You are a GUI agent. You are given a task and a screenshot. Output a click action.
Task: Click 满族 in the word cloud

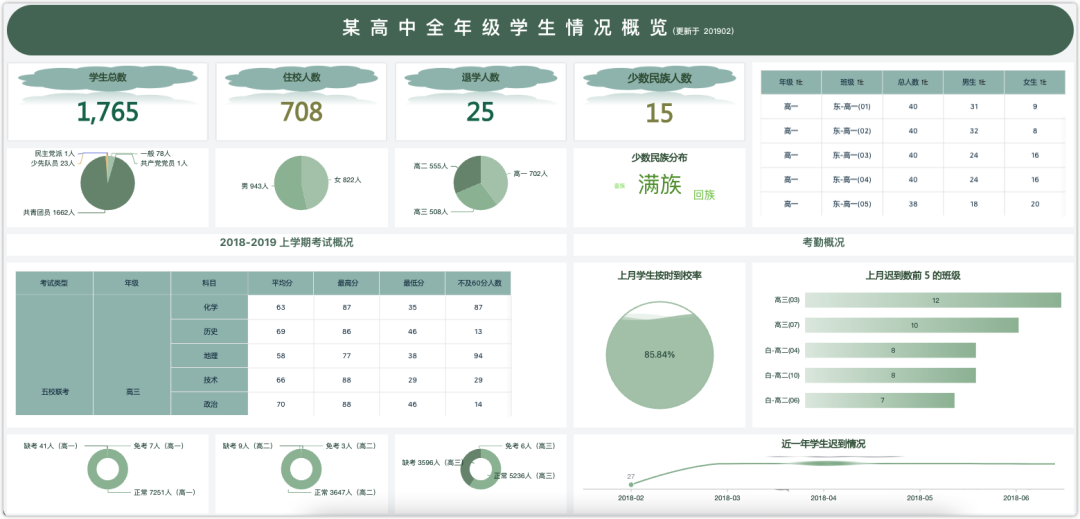coord(659,184)
